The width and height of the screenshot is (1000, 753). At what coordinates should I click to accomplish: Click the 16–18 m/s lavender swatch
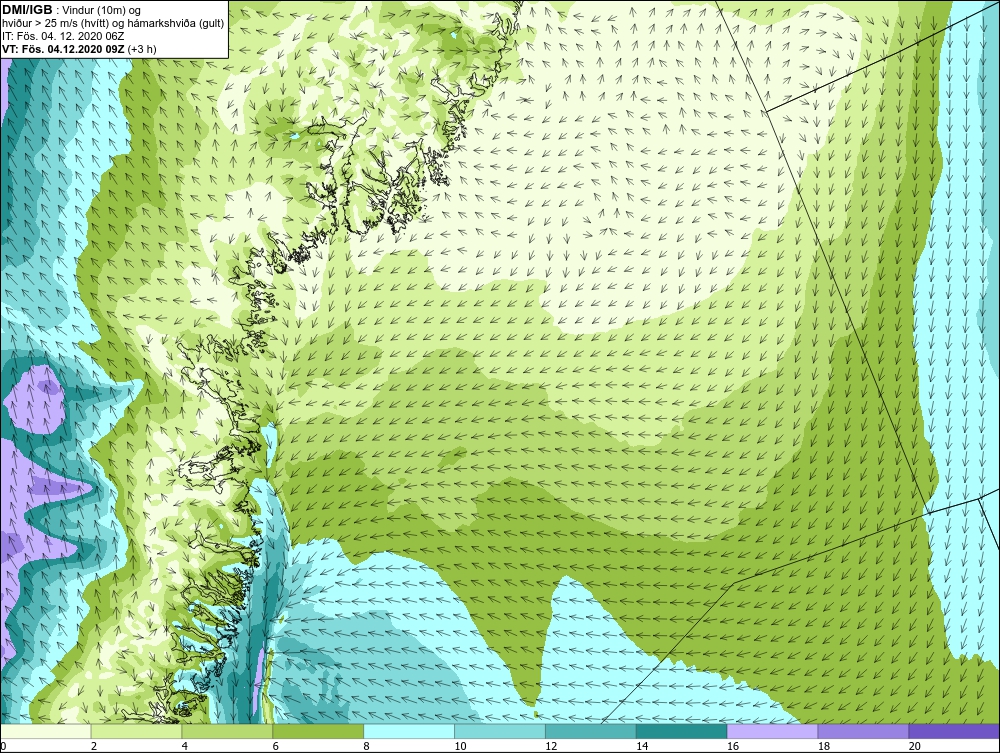(x=772, y=731)
